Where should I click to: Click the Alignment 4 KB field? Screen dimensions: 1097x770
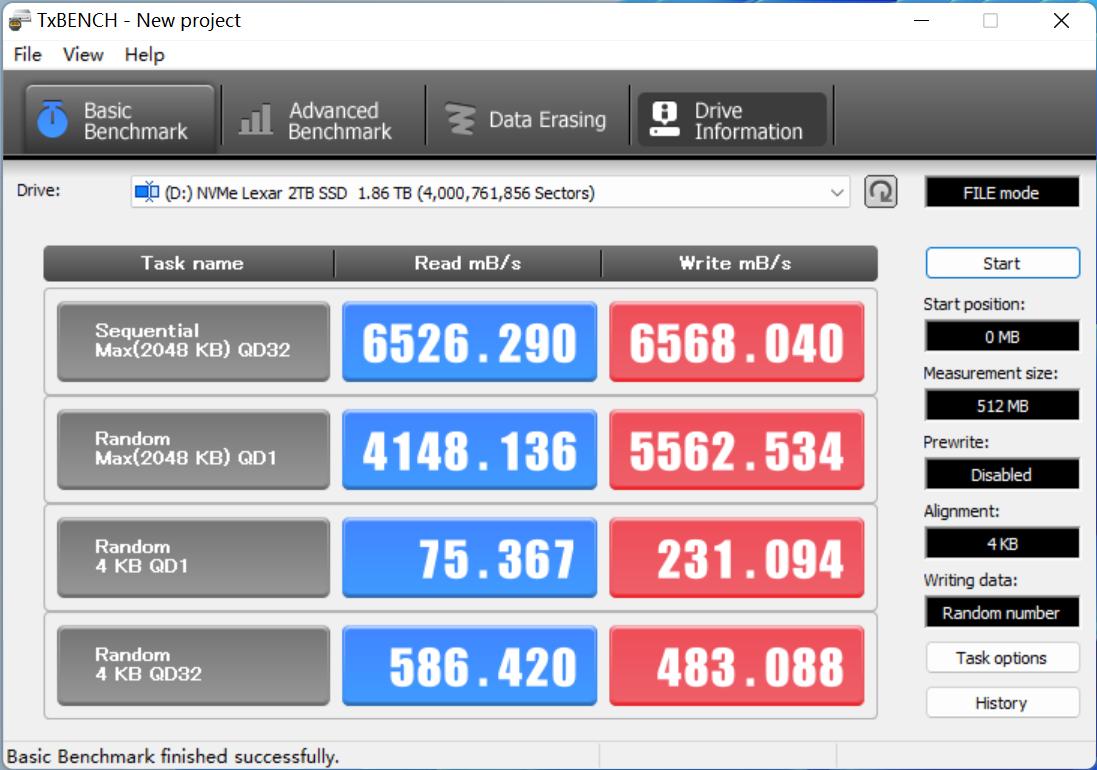pos(1001,543)
